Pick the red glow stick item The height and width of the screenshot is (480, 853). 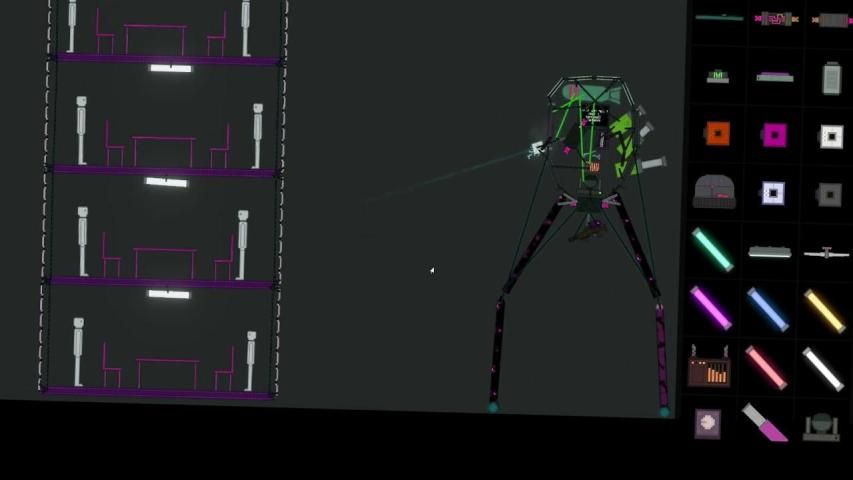(x=766, y=367)
